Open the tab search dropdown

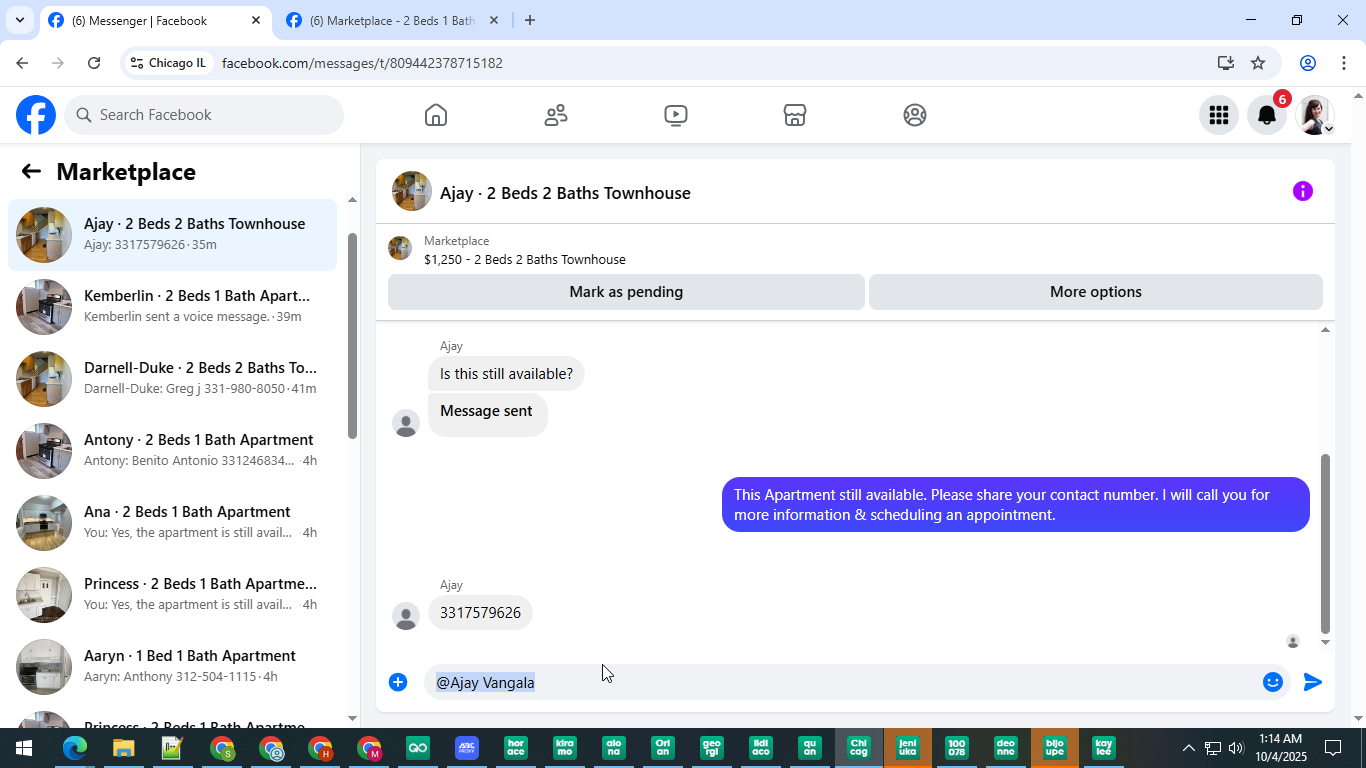(x=19, y=20)
